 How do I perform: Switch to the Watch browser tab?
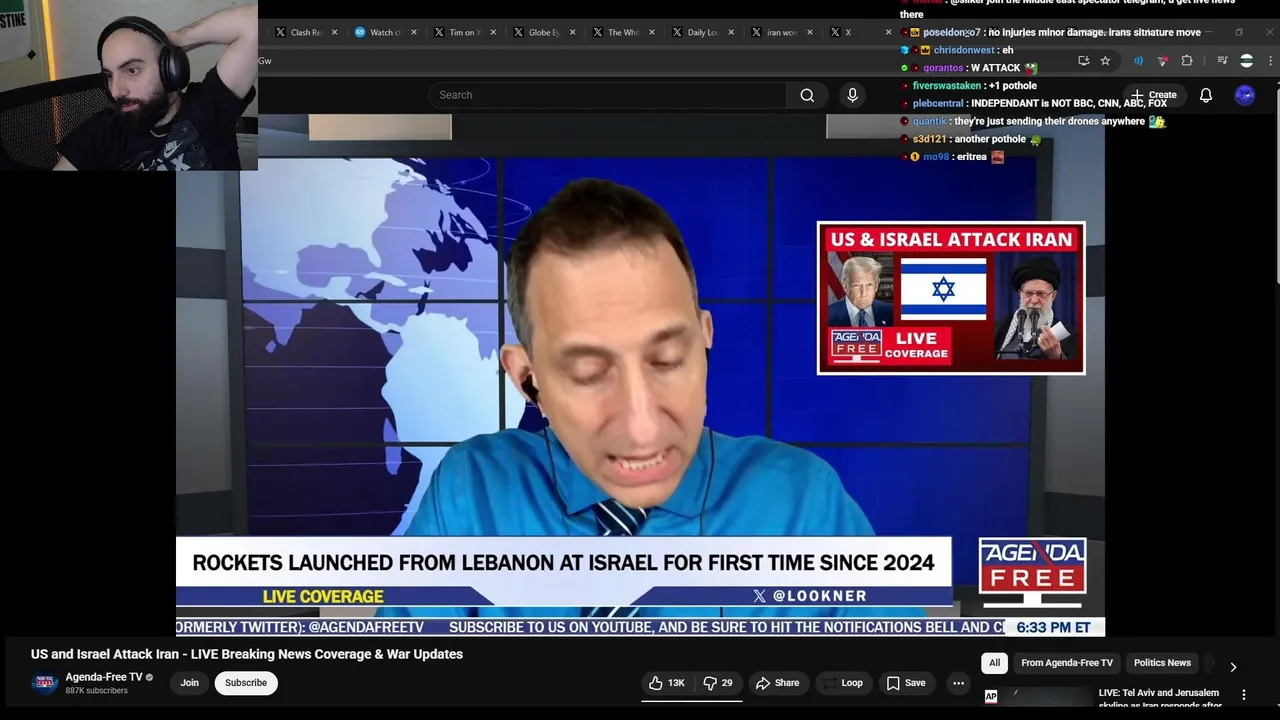[x=385, y=32]
